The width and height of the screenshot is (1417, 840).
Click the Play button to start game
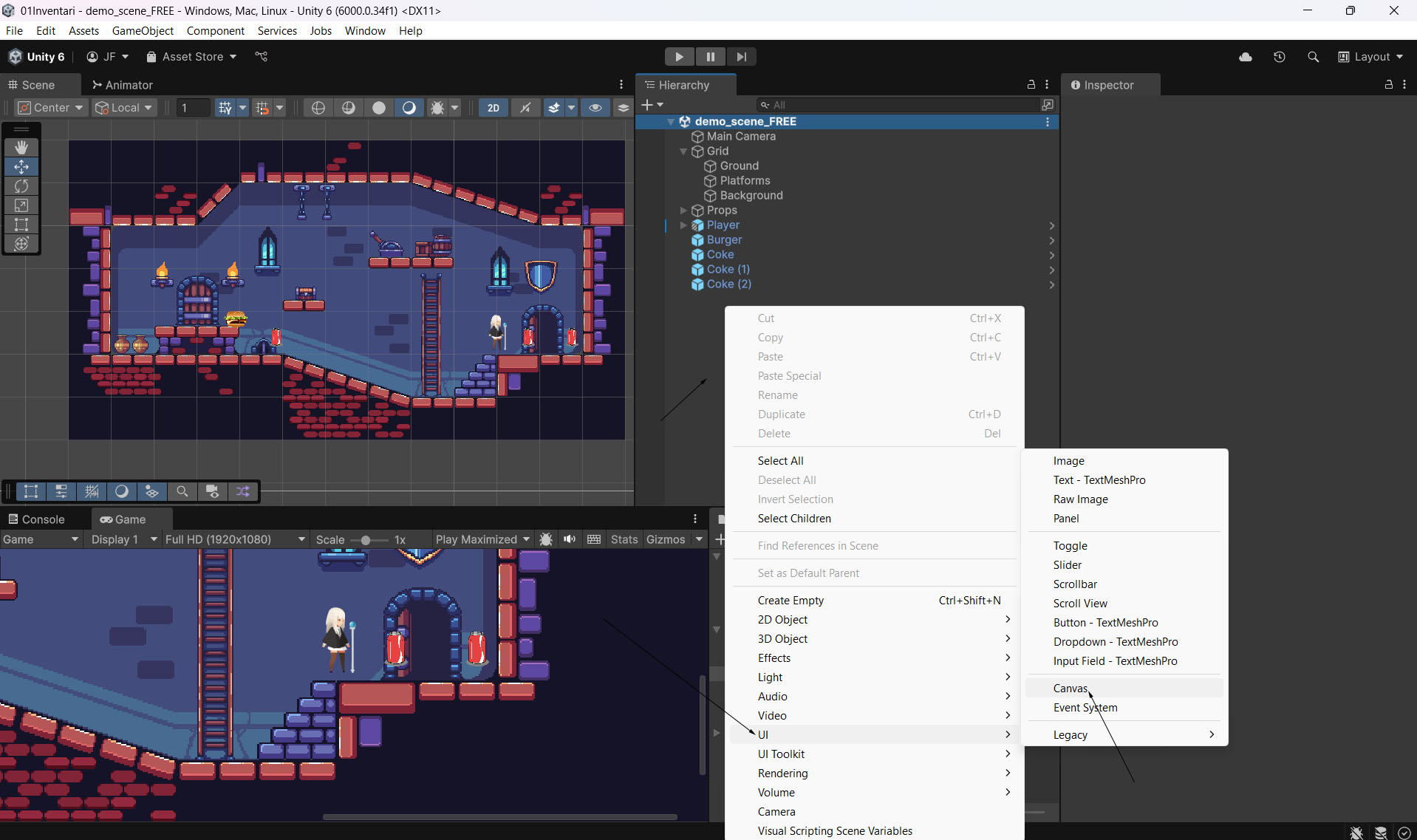pos(679,57)
